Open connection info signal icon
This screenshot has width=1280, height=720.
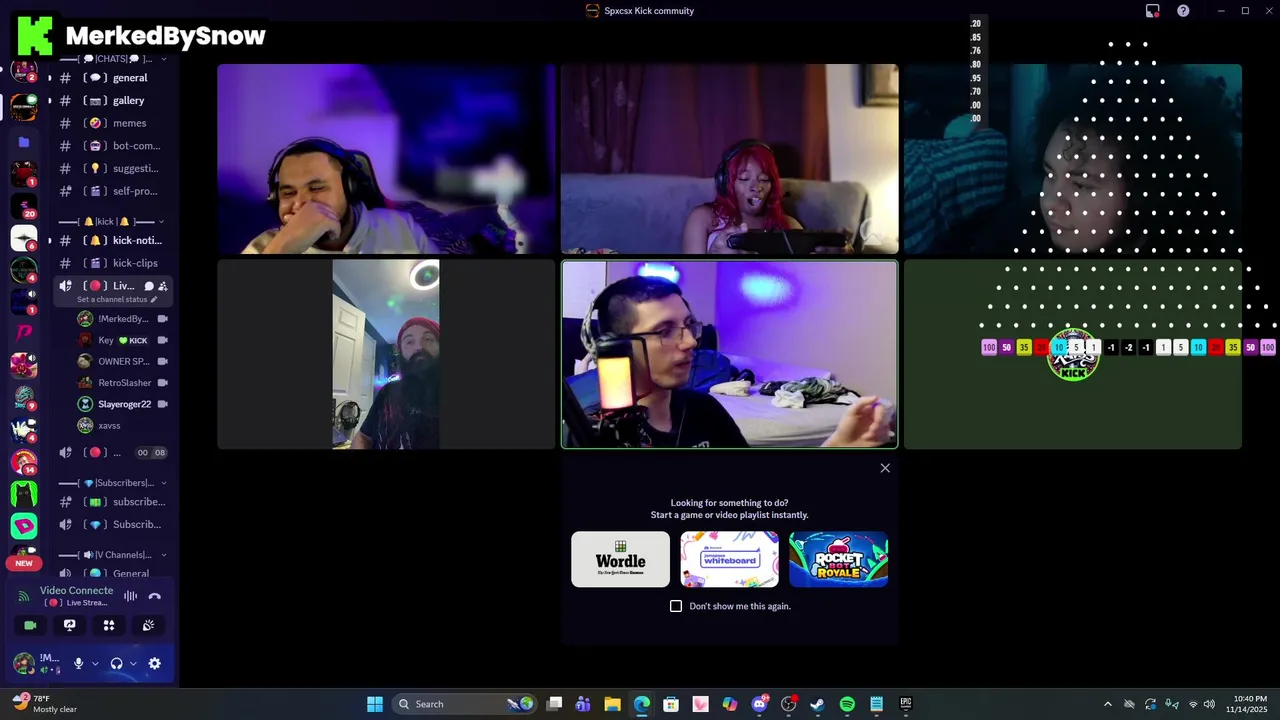pos(24,596)
